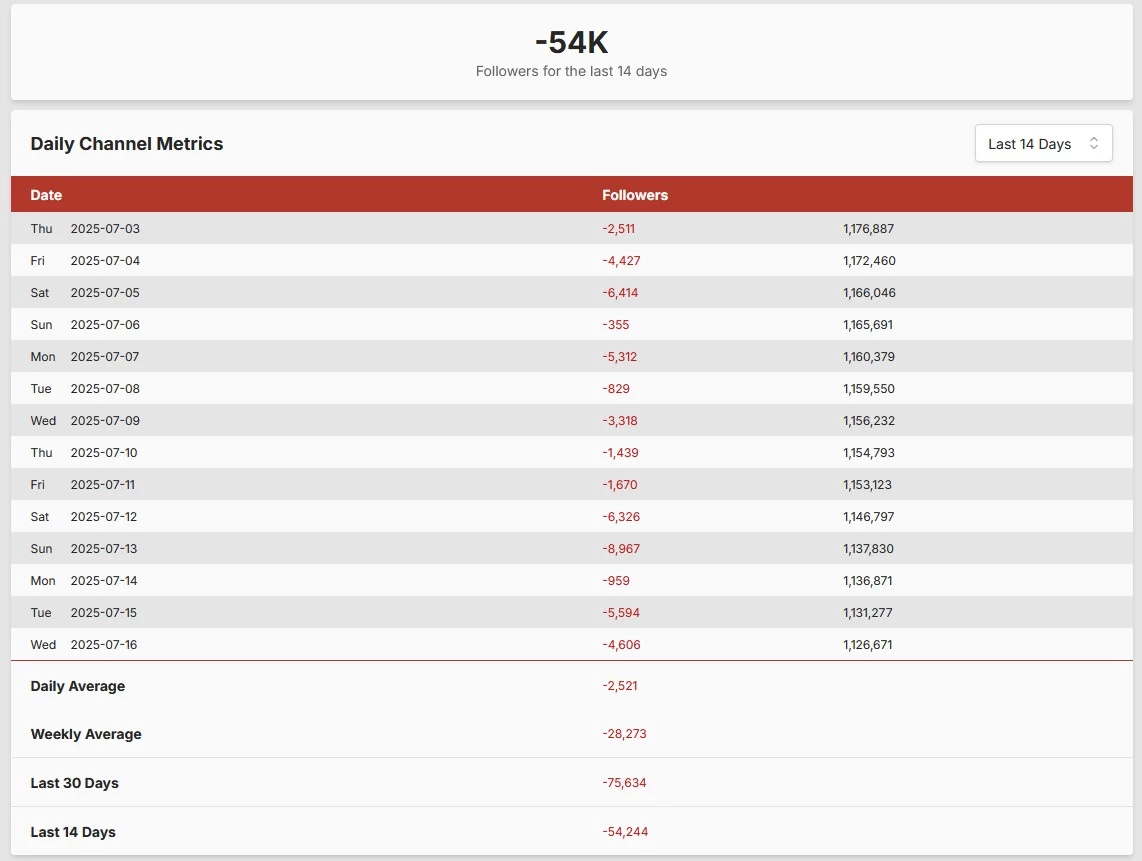Select date 2025-07-16 row
This screenshot has height=861, width=1142.
click(572, 645)
